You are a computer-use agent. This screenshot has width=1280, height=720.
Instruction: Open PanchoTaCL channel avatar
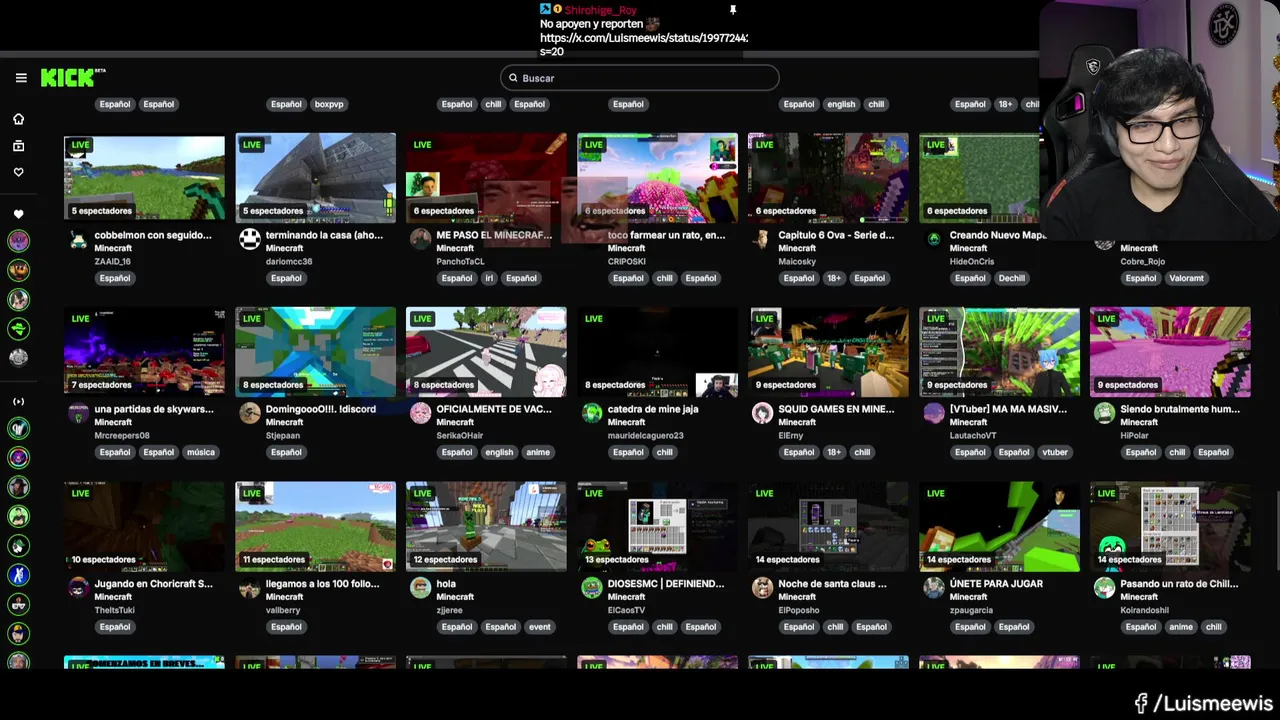point(421,240)
